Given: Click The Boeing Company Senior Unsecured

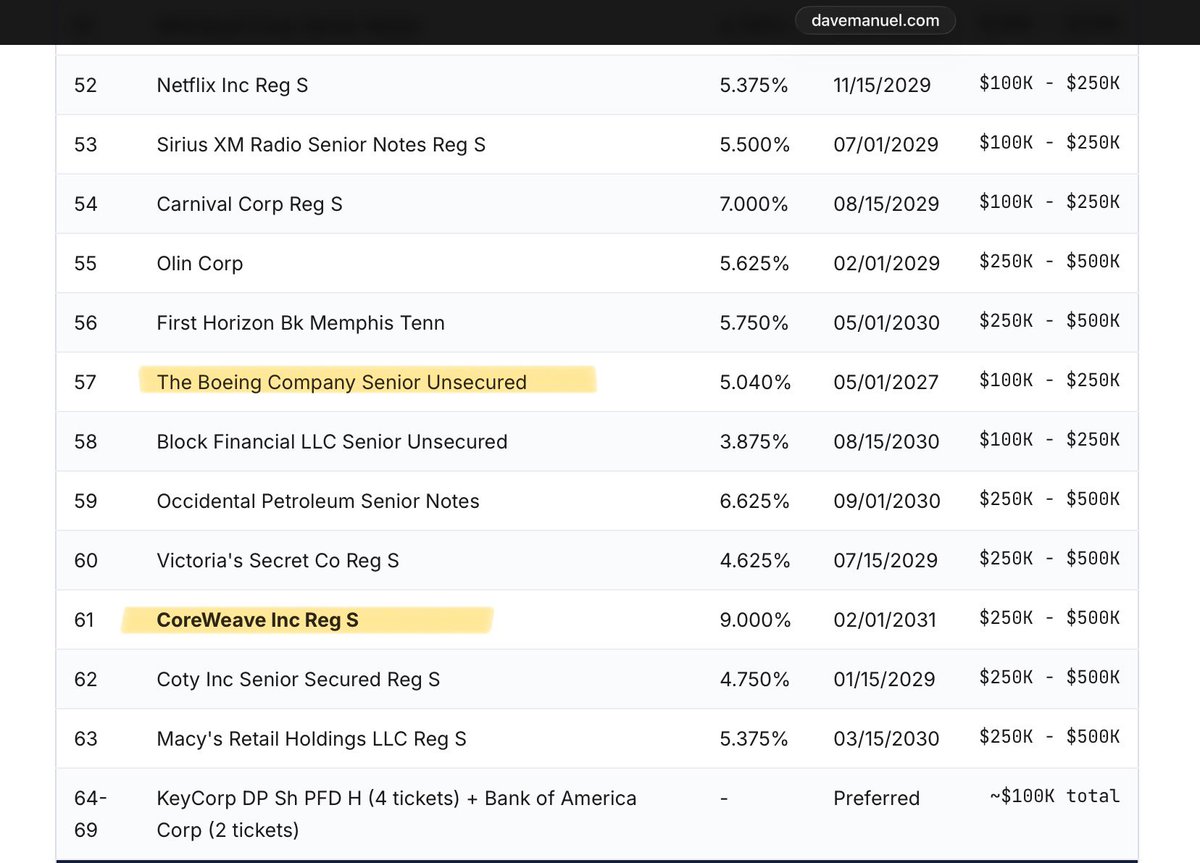Looking at the screenshot, I should pyautogui.click(x=341, y=382).
